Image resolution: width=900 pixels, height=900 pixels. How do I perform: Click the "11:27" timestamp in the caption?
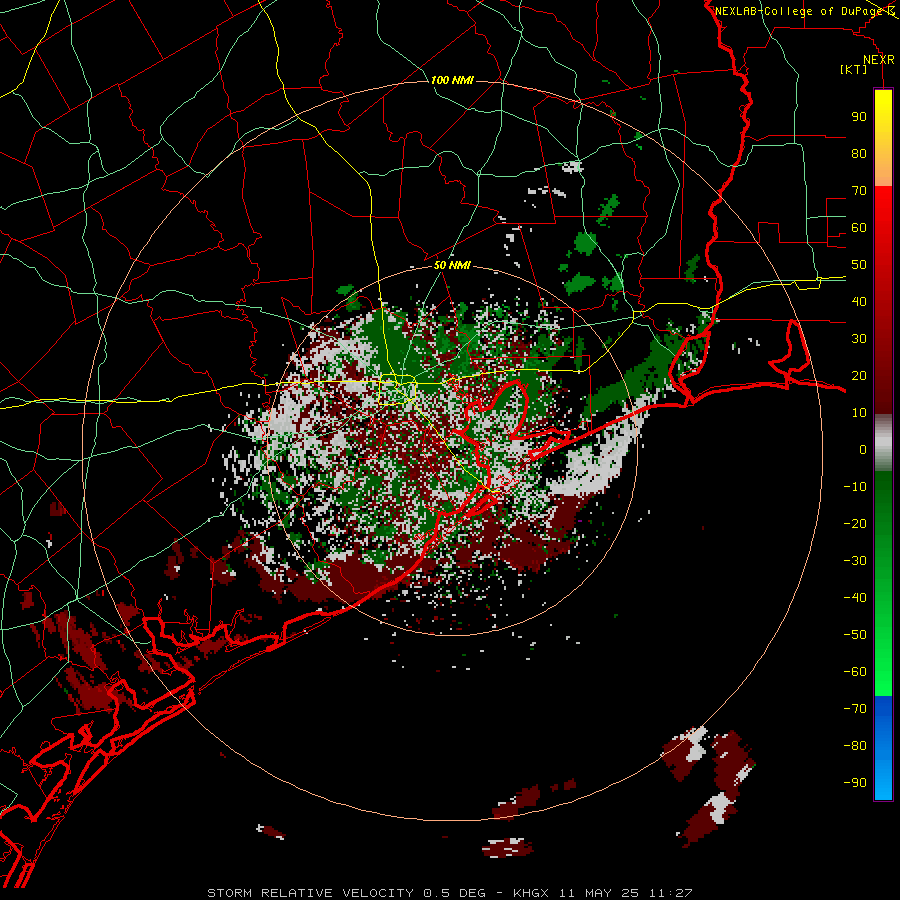coord(671,893)
